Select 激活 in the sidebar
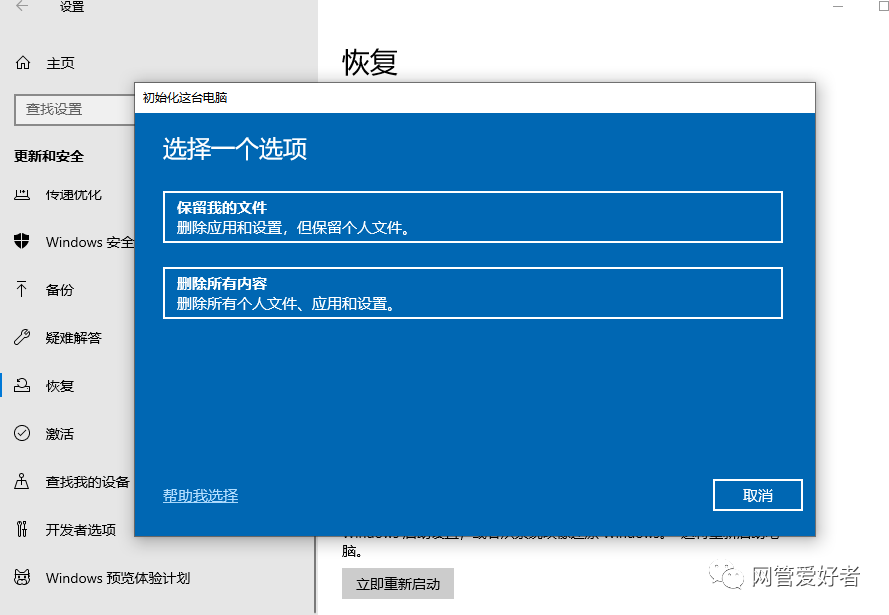This screenshot has width=889, height=615. pos(60,434)
